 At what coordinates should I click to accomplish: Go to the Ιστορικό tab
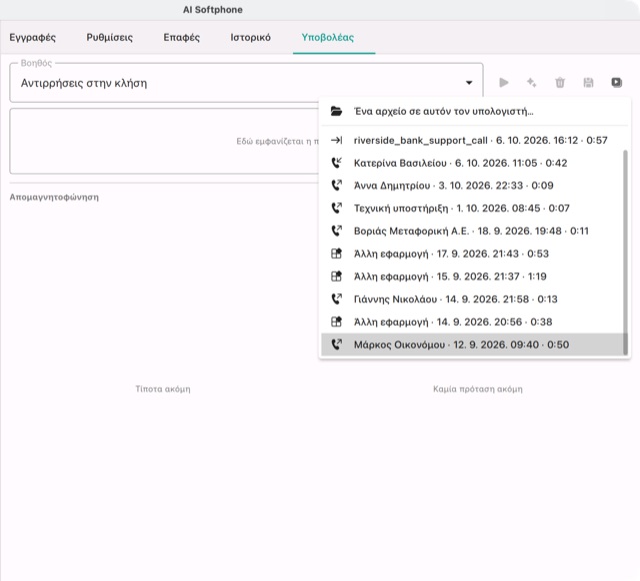[250, 38]
